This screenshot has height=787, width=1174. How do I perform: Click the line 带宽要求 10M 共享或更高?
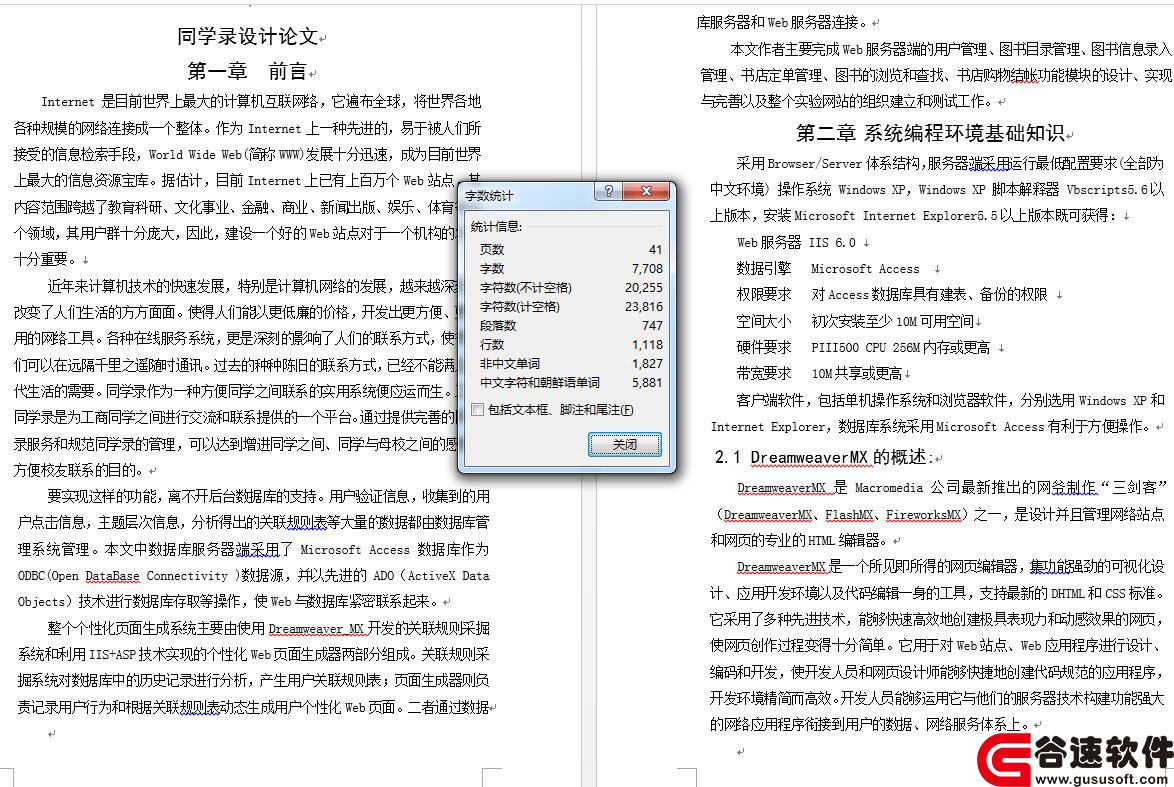click(819, 373)
